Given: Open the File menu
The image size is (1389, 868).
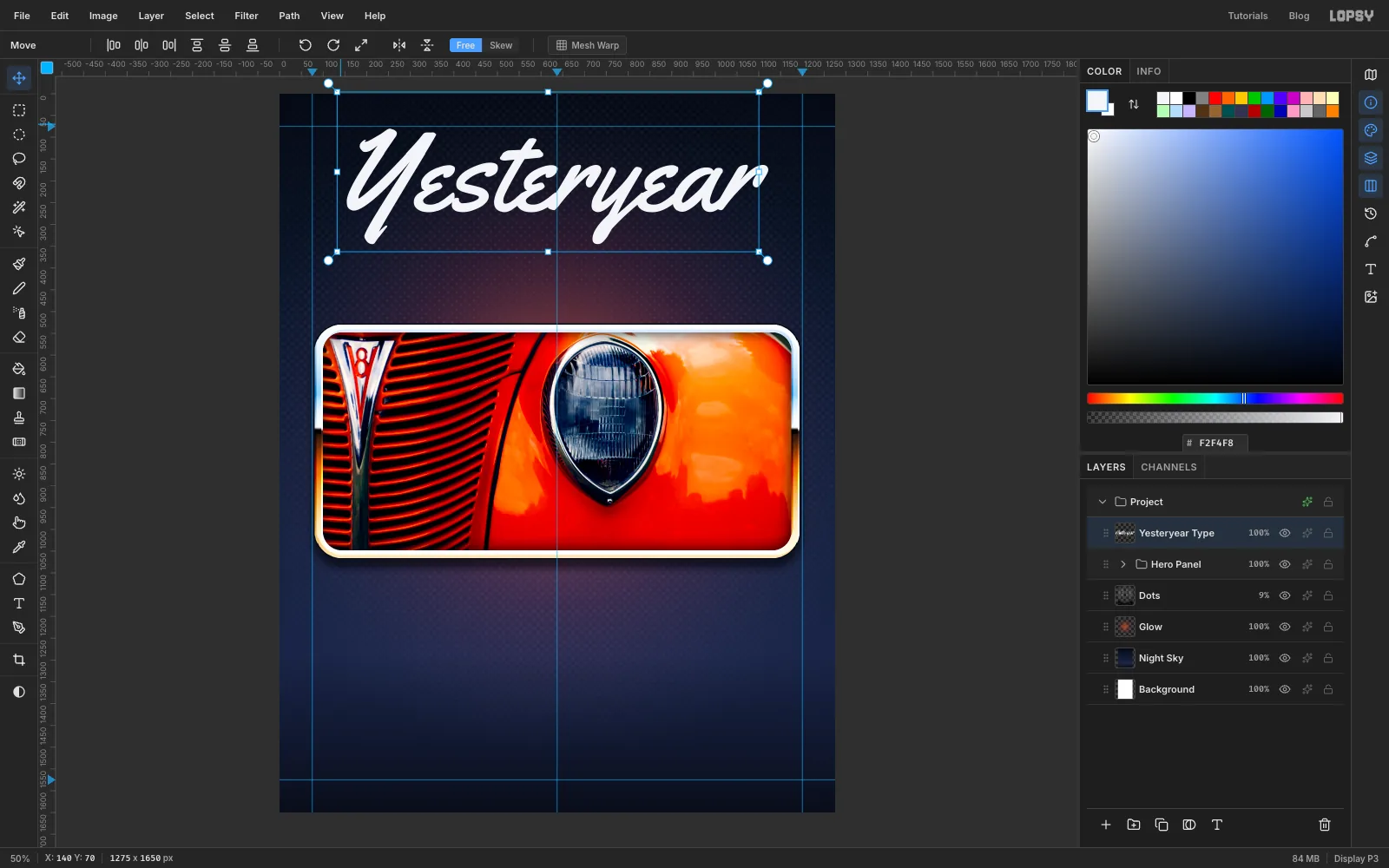Looking at the screenshot, I should [x=22, y=16].
